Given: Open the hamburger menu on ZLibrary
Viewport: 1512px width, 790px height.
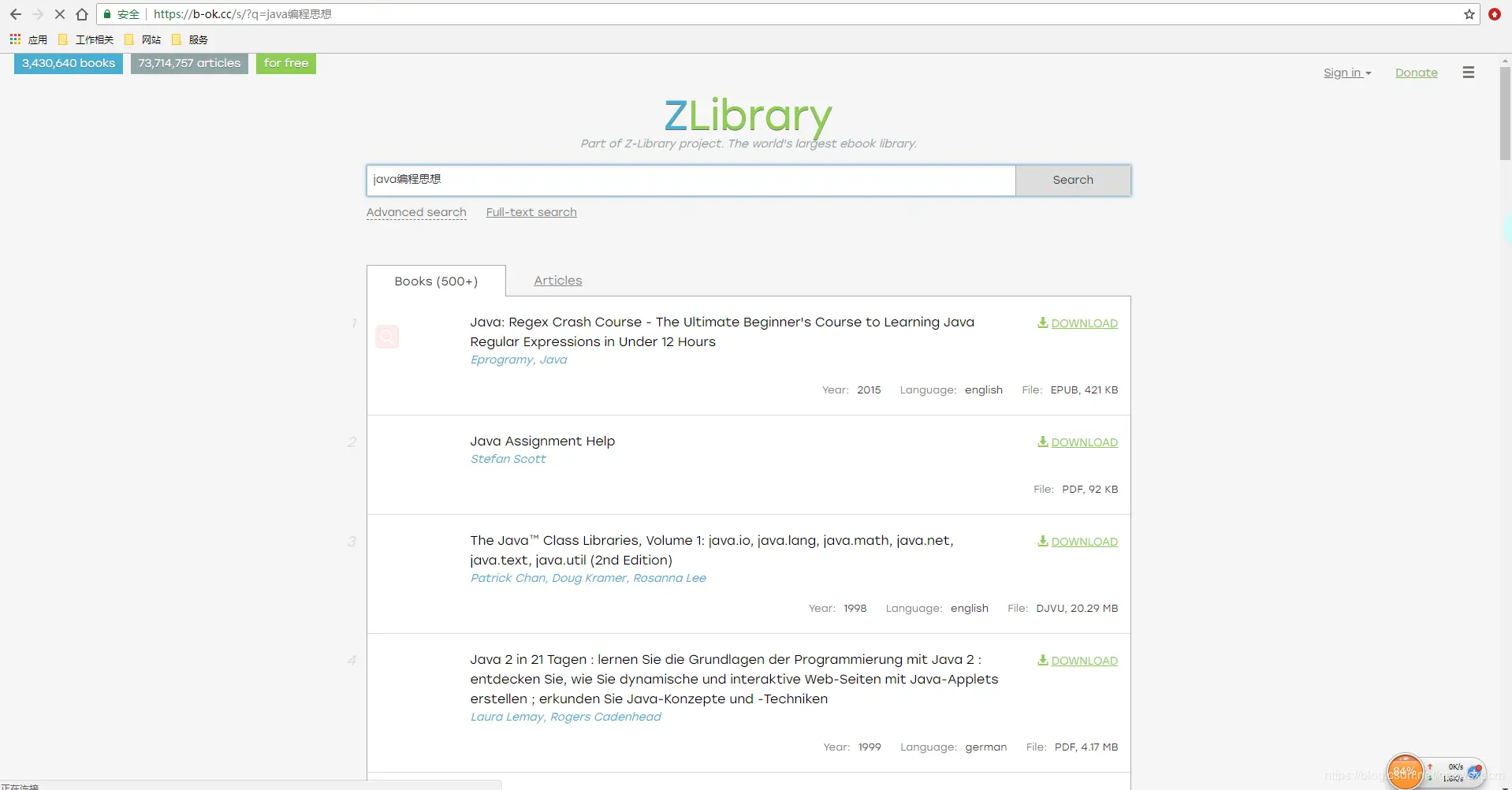Looking at the screenshot, I should pyautogui.click(x=1468, y=73).
